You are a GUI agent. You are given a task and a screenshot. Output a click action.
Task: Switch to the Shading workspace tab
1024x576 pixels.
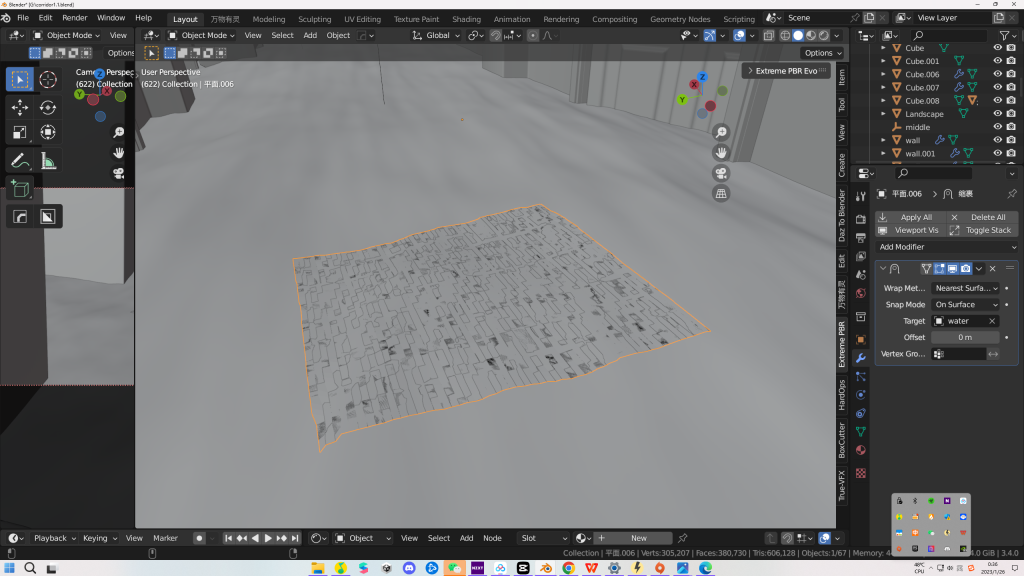click(466, 19)
